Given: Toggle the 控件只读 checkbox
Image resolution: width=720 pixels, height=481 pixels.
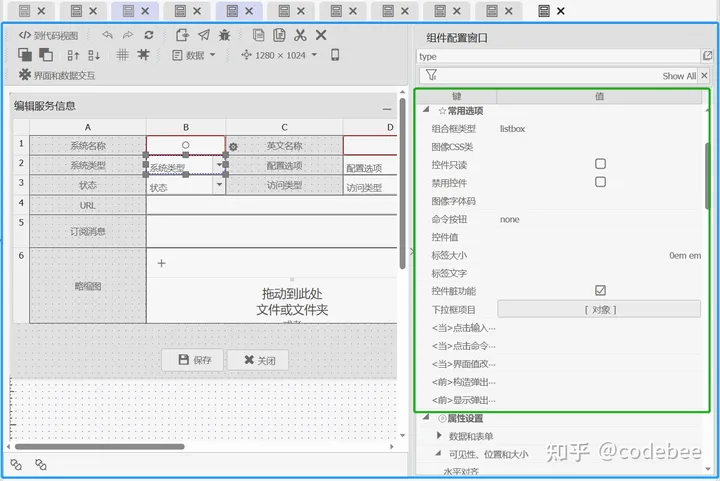Looking at the screenshot, I should point(600,164).
